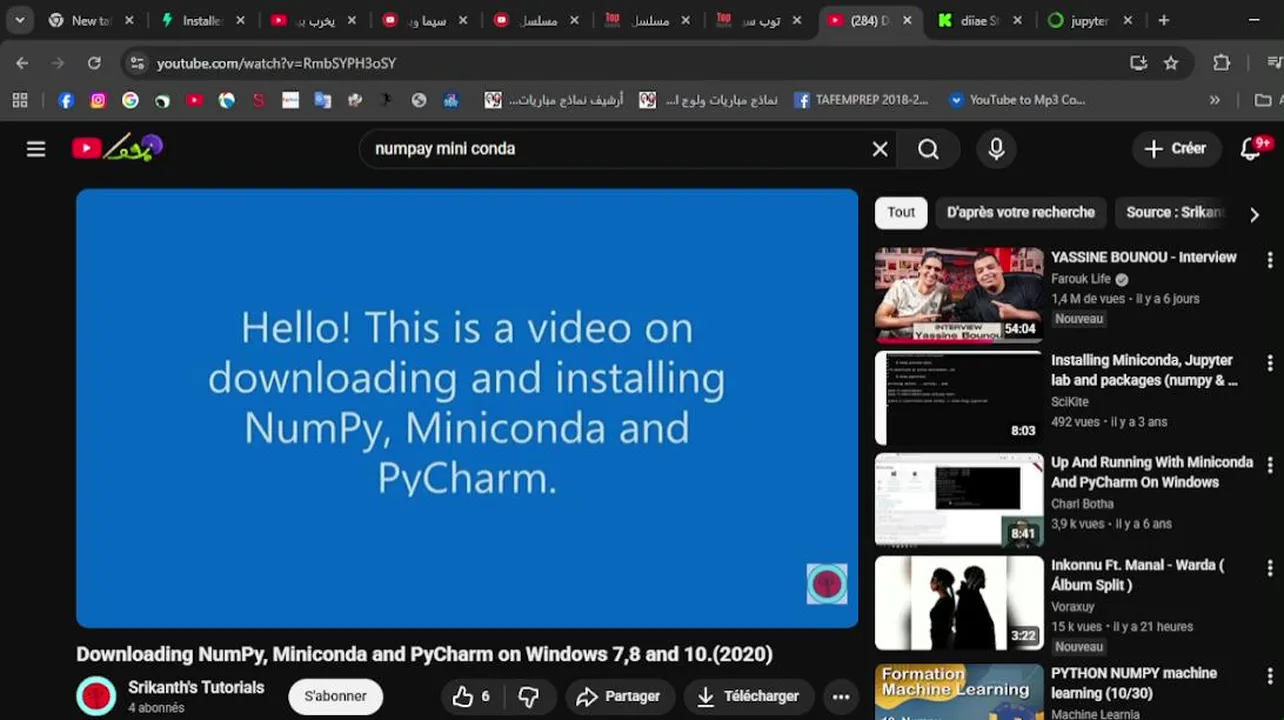This screenshot has width=1284, height=720.
Task: Reload the page with the refresh icon
Action: click(x=94, y=63)
